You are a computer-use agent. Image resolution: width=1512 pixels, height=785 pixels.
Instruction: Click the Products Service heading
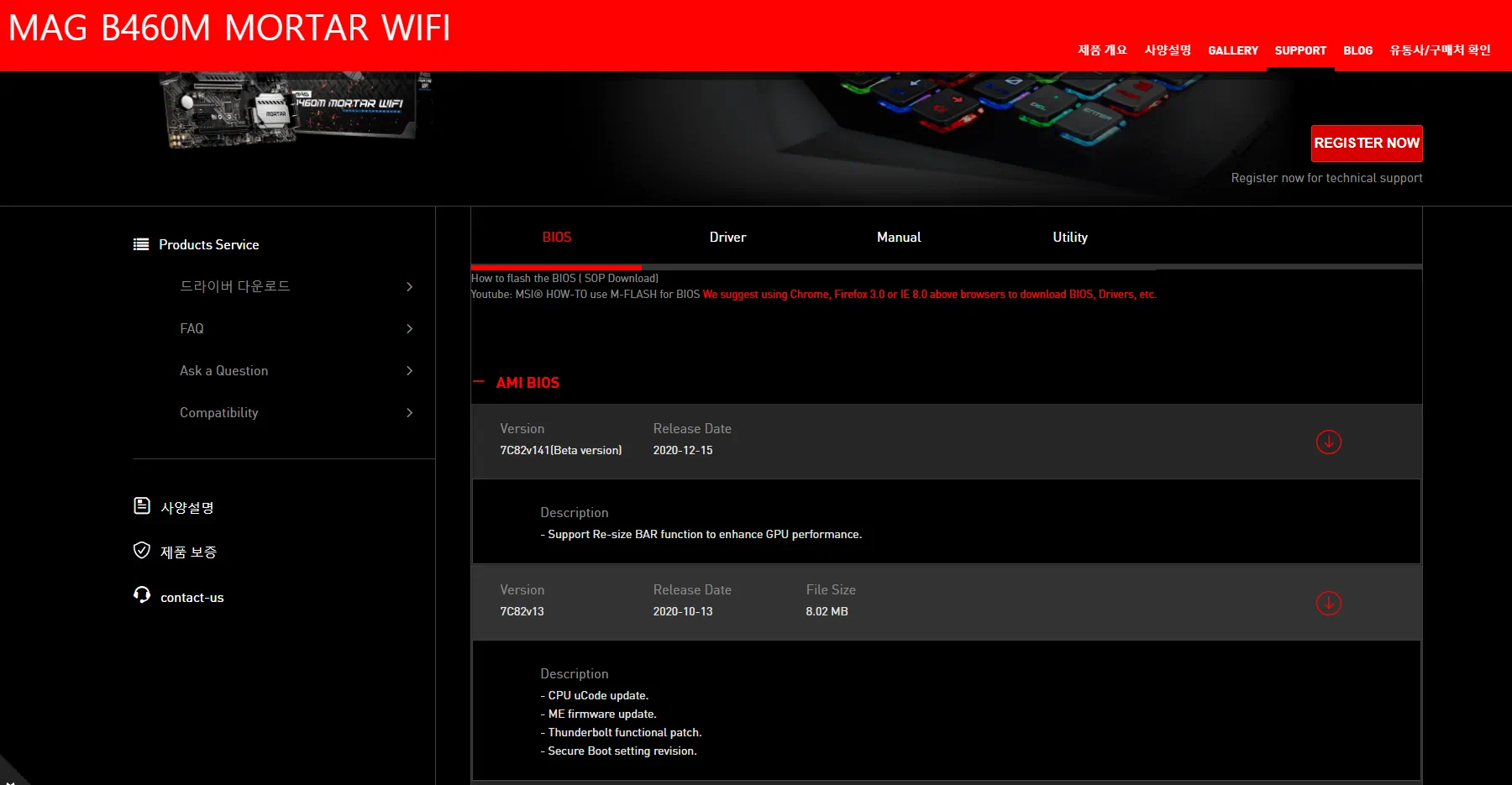[x=209, y=244]
